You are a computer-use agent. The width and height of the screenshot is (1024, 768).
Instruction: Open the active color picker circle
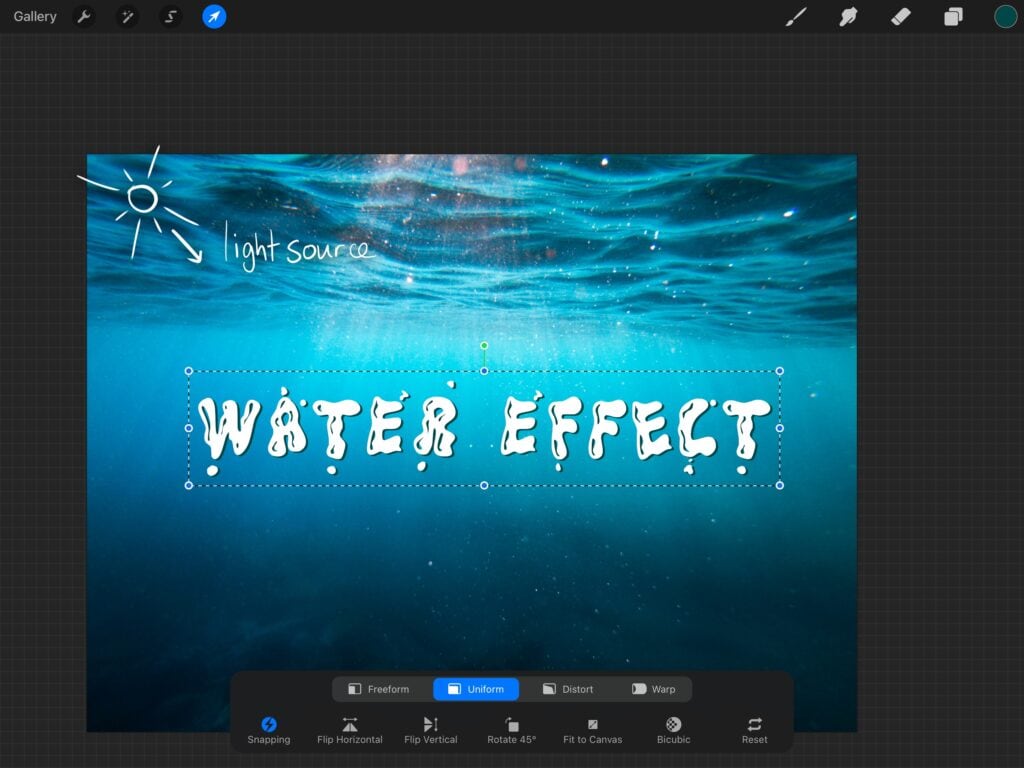tap(1005, 17)
